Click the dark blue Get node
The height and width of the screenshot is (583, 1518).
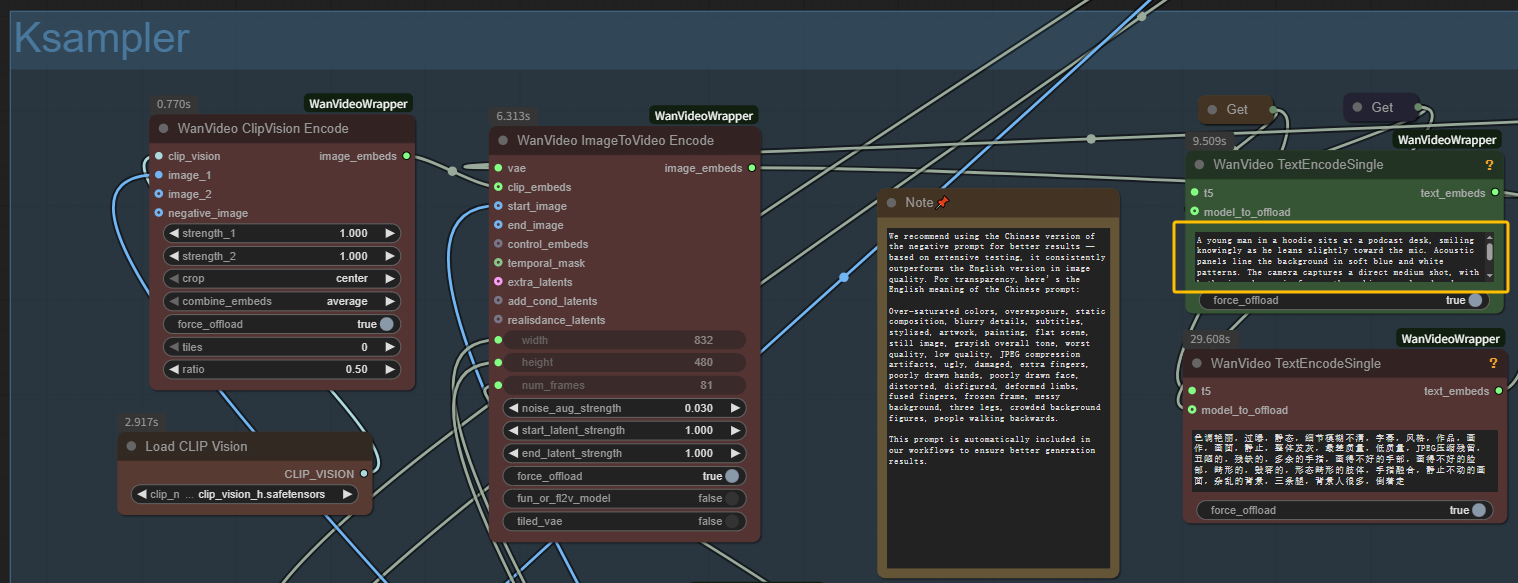tap(1381, 107)
